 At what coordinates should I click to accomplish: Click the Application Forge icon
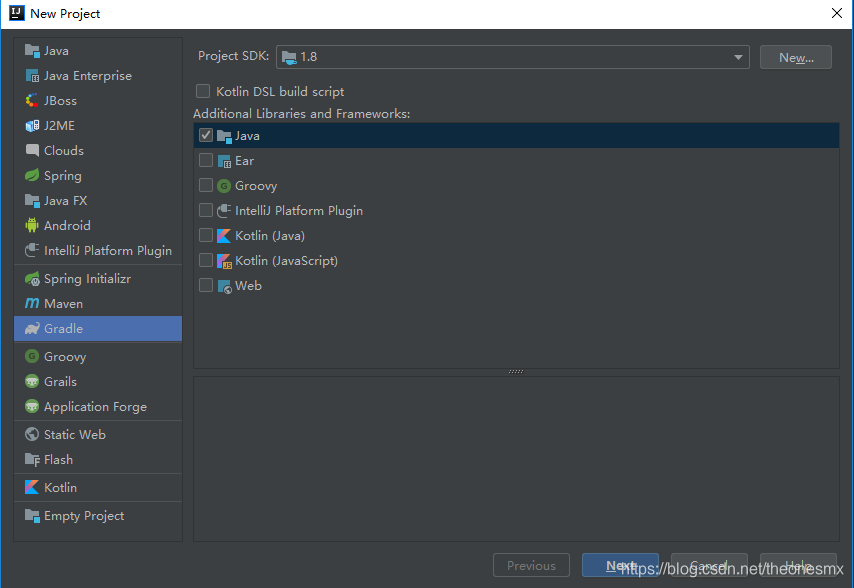[x=32, y=406]
